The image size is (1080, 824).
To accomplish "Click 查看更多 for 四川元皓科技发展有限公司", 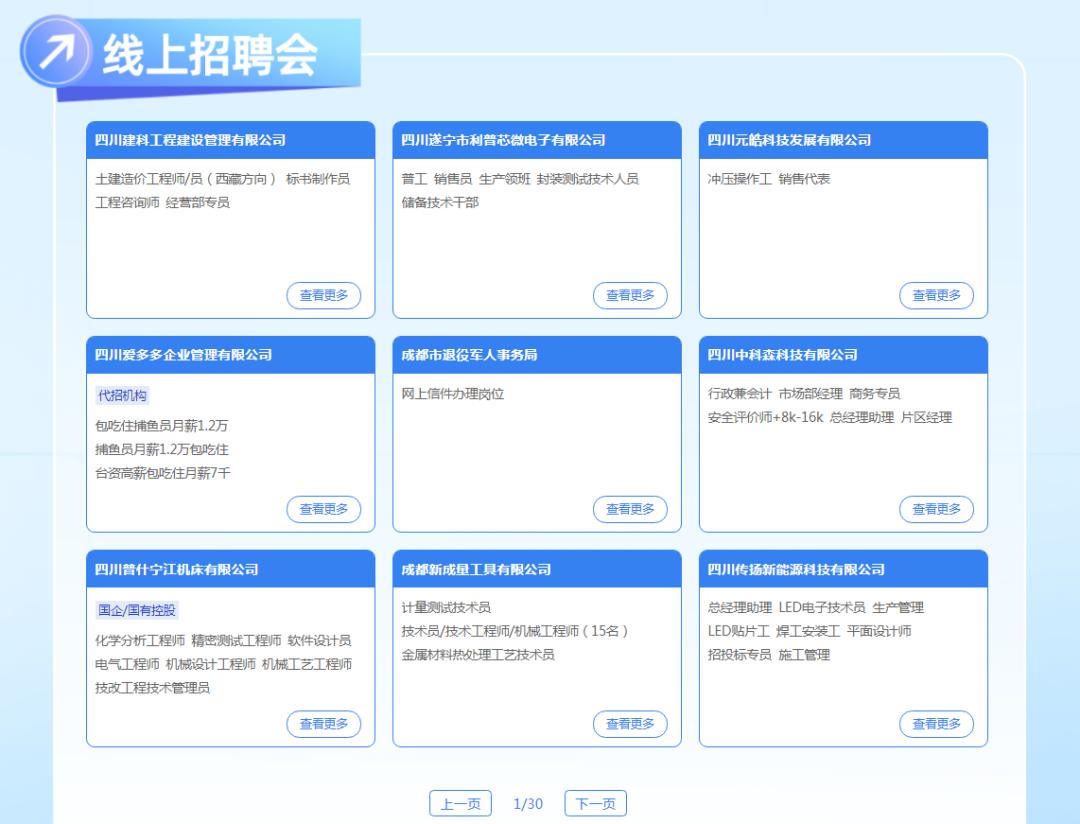I will [x=936, y=295].
